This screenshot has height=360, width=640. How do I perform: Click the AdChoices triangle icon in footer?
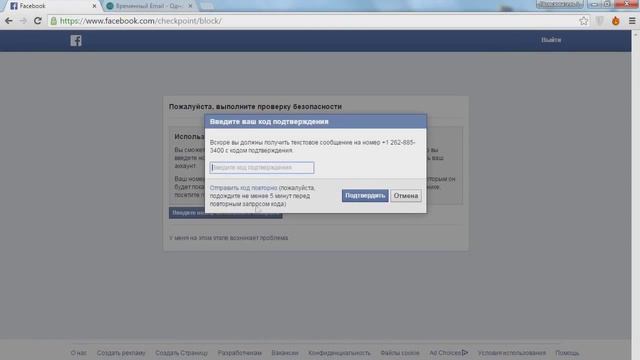coord(465,352)
